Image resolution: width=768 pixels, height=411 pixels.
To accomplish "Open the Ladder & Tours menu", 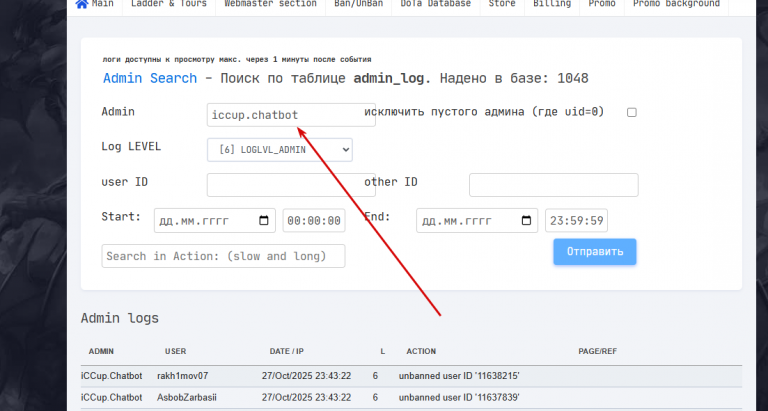I will pos(169,4).
